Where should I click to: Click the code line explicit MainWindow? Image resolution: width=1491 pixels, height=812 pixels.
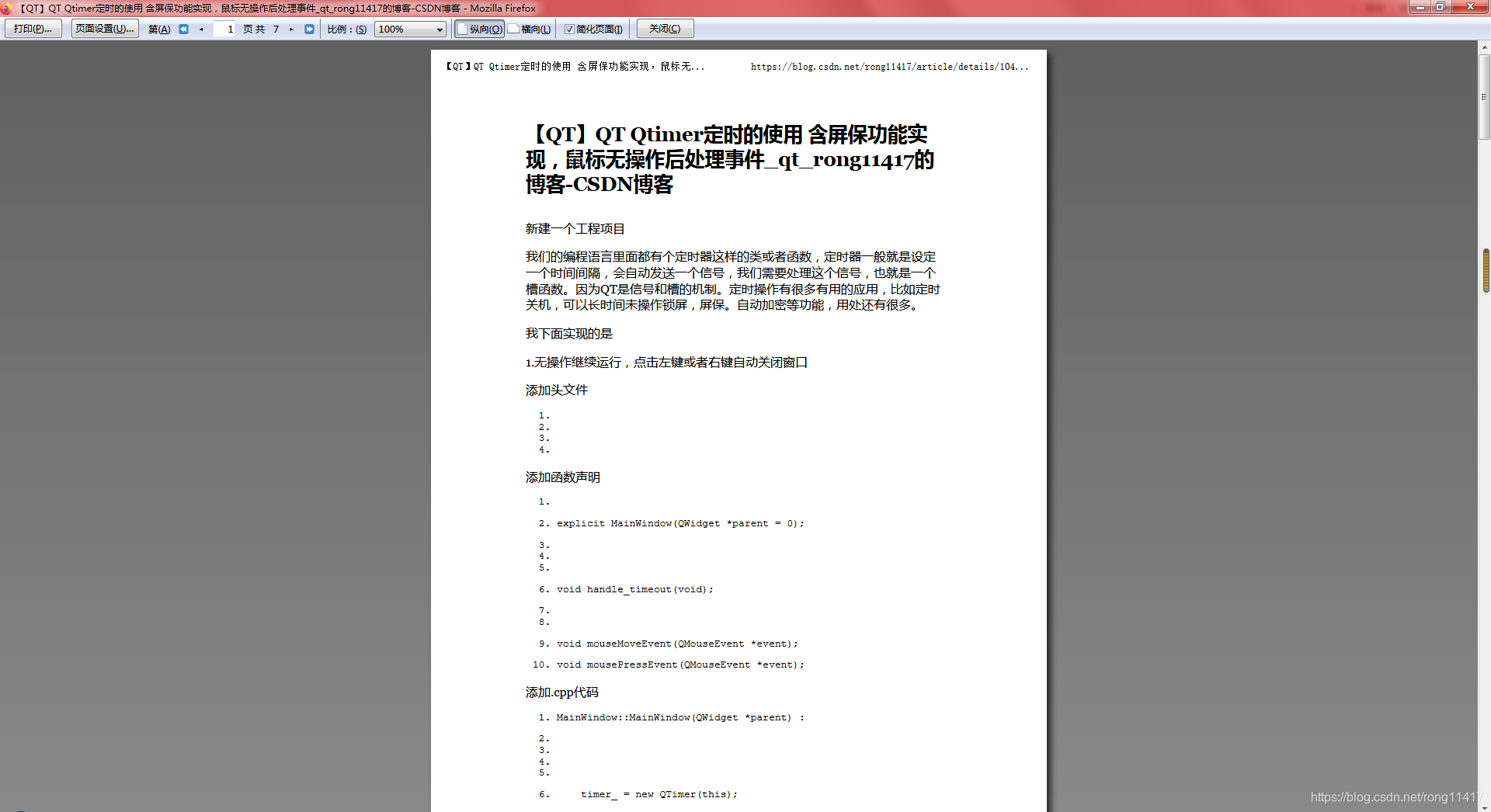coord(680,524)
